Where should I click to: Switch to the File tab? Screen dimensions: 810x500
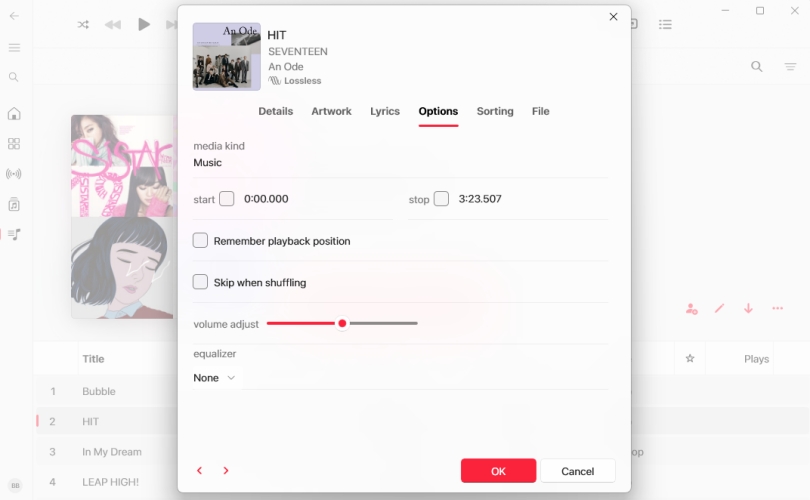point(540,111)
